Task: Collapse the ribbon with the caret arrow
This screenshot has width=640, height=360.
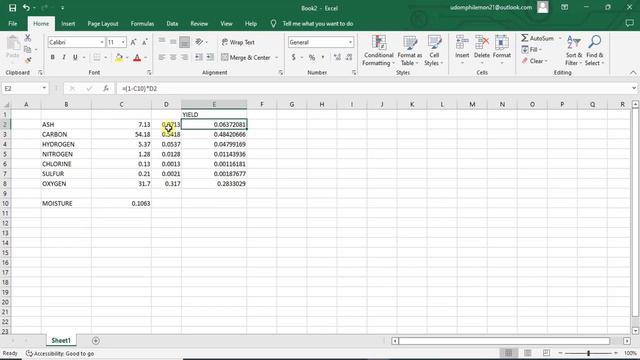Action: coord(633,72)
